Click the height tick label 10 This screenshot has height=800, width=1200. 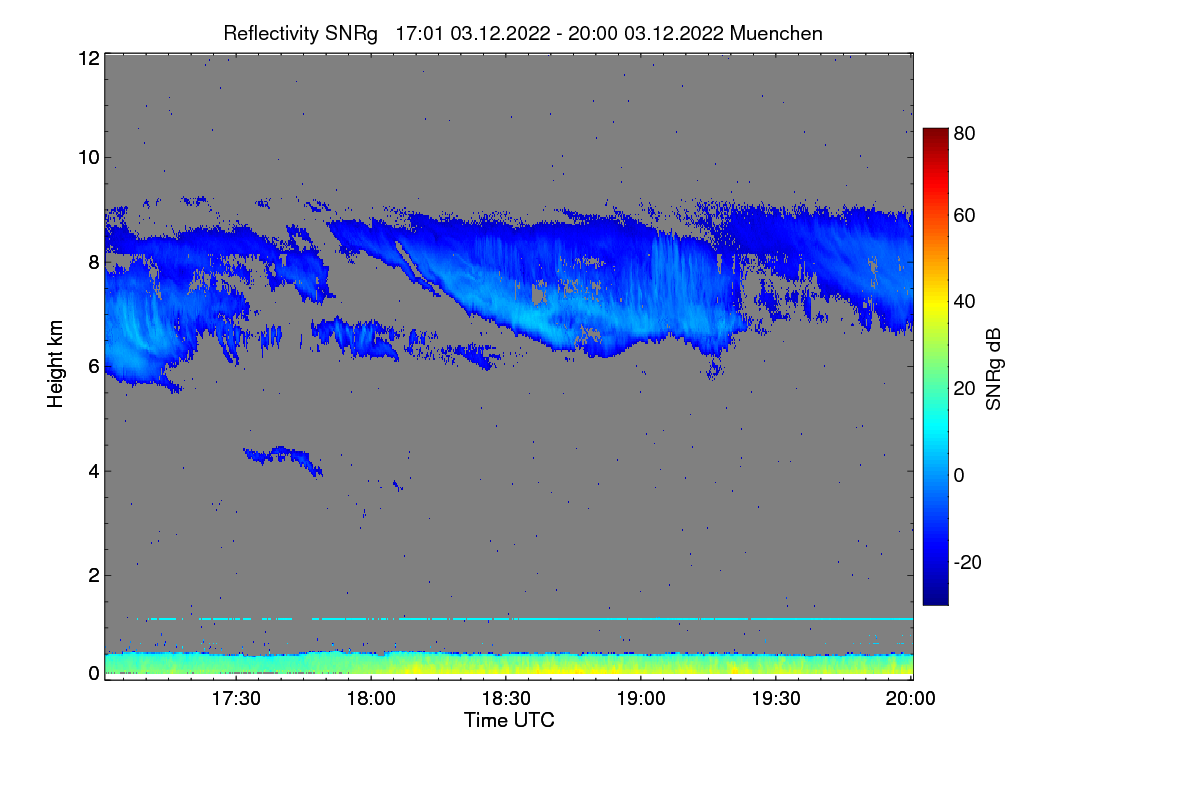[x=88, y=157]
